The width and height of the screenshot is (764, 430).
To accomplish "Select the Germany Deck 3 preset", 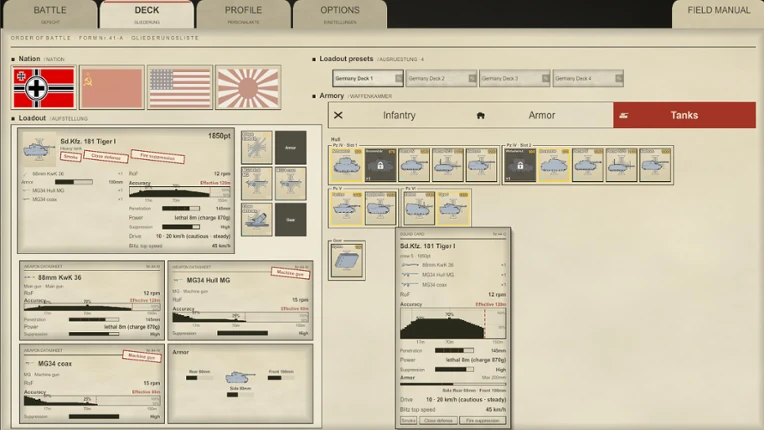I will tap(515, 78).
